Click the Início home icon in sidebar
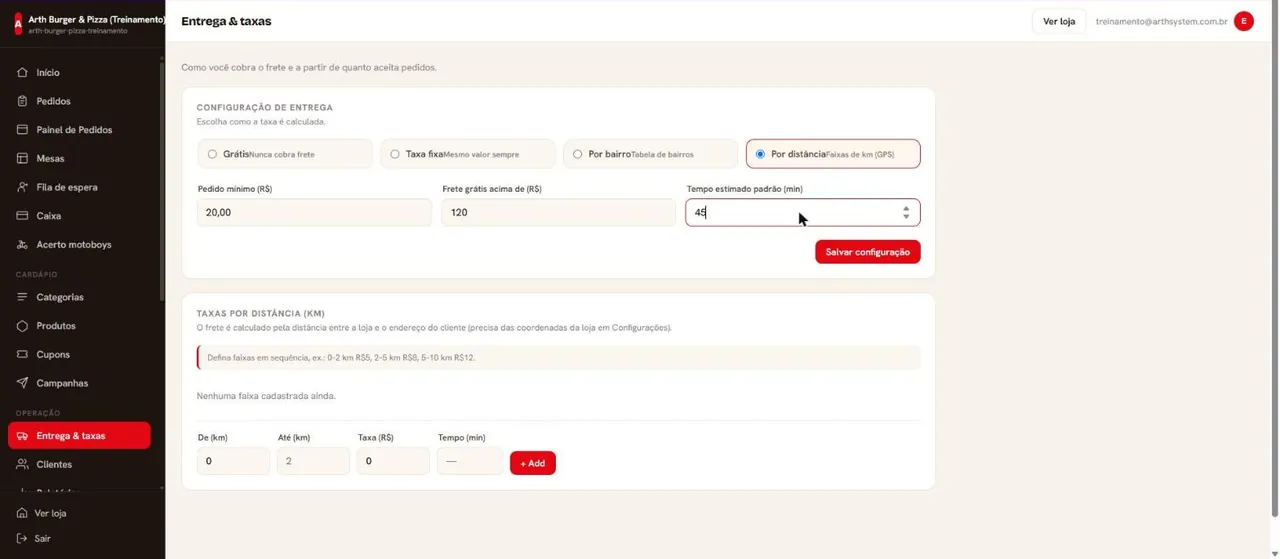This screenshot has height=559, width=1280. tap(22, 72)
